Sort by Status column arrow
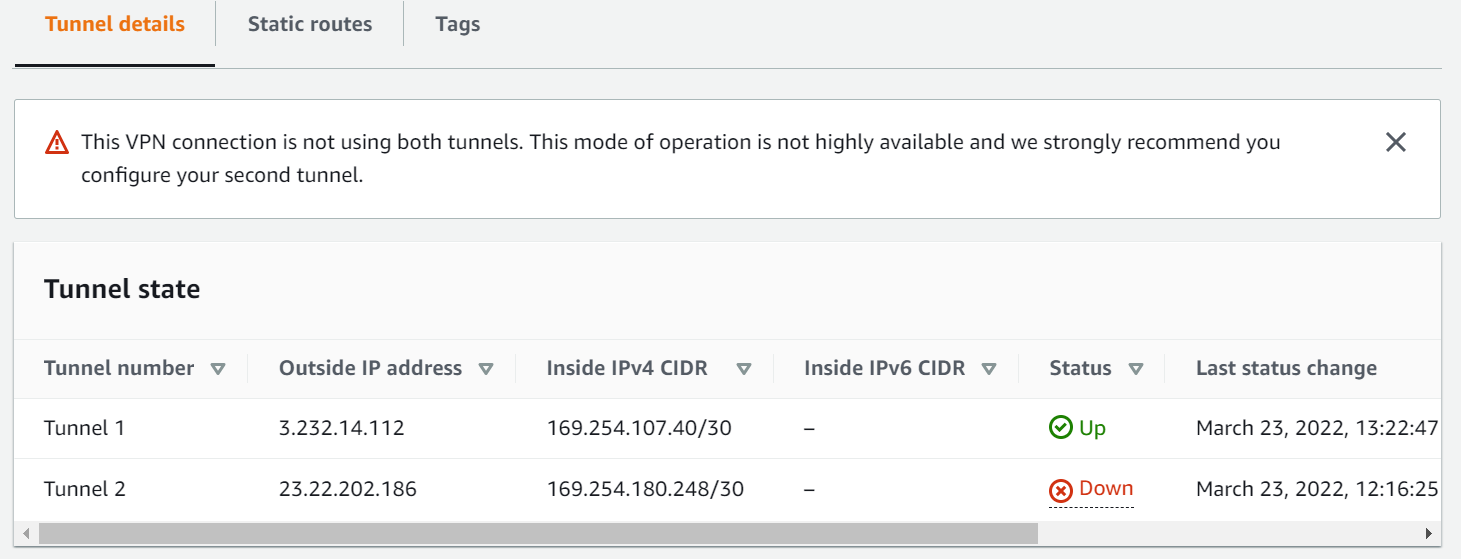This screenshot has width=1461, height=559. (1135, 369)
